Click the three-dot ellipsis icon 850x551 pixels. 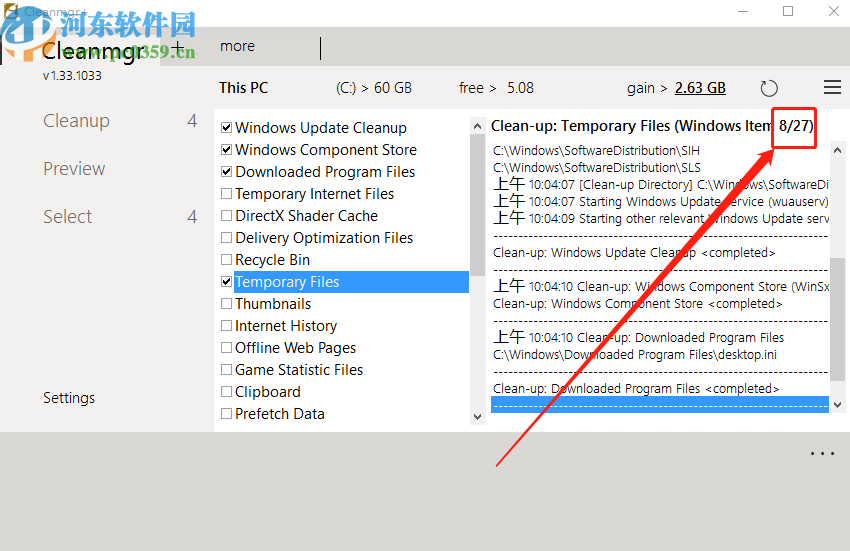tap(822, 454)
